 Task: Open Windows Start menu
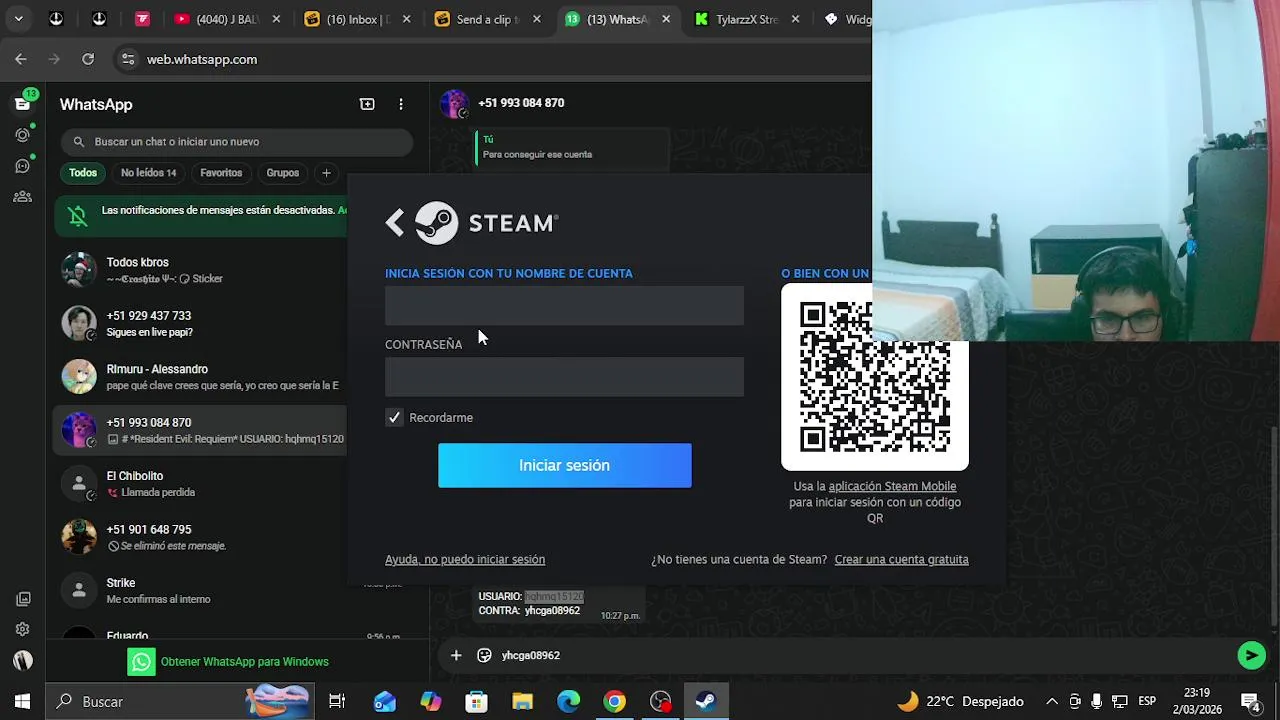(x=22, y=702)
